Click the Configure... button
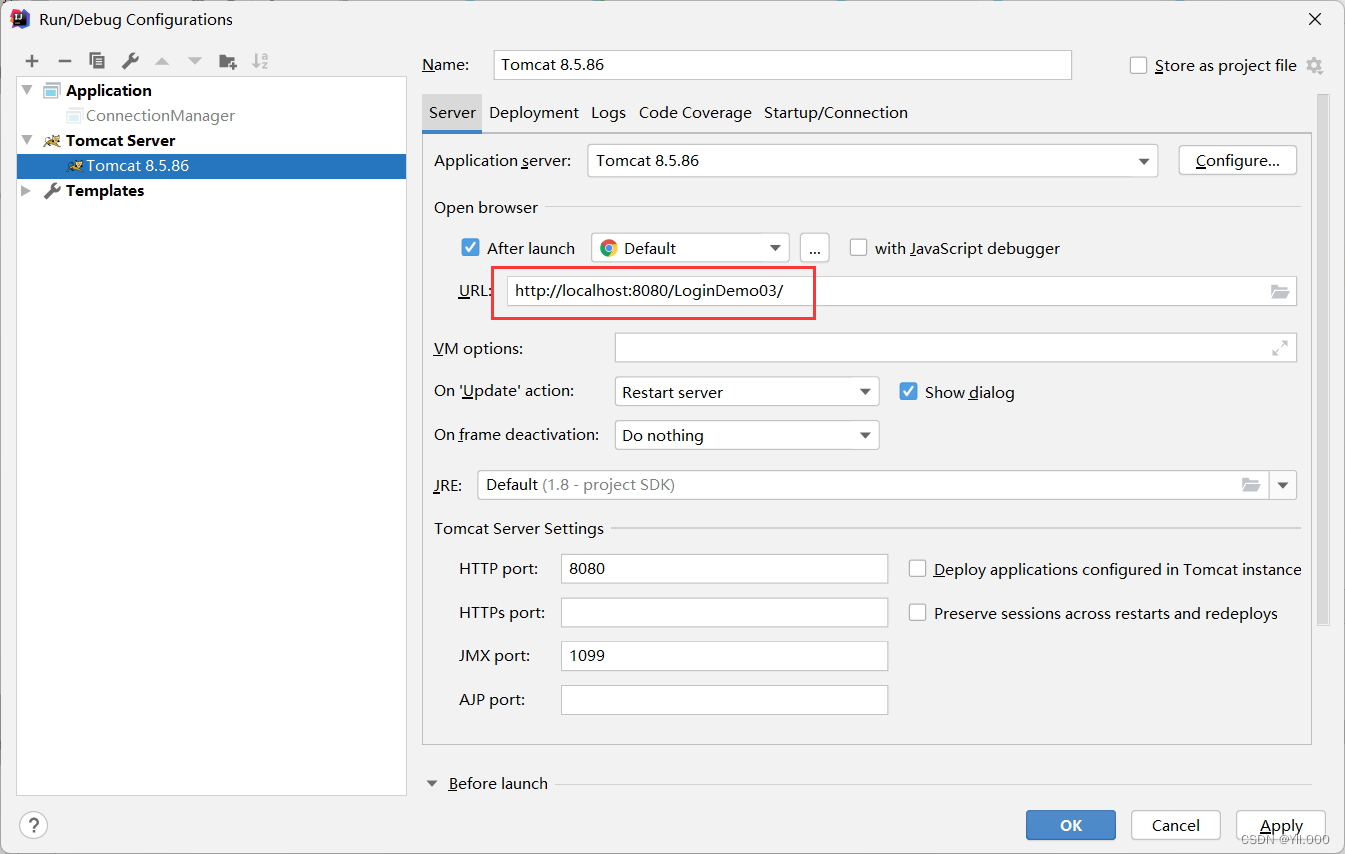 [1238, 161]
